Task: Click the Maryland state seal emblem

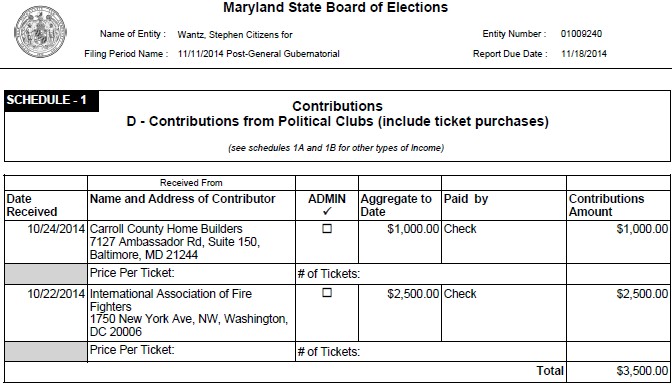Action: point(40,32)
